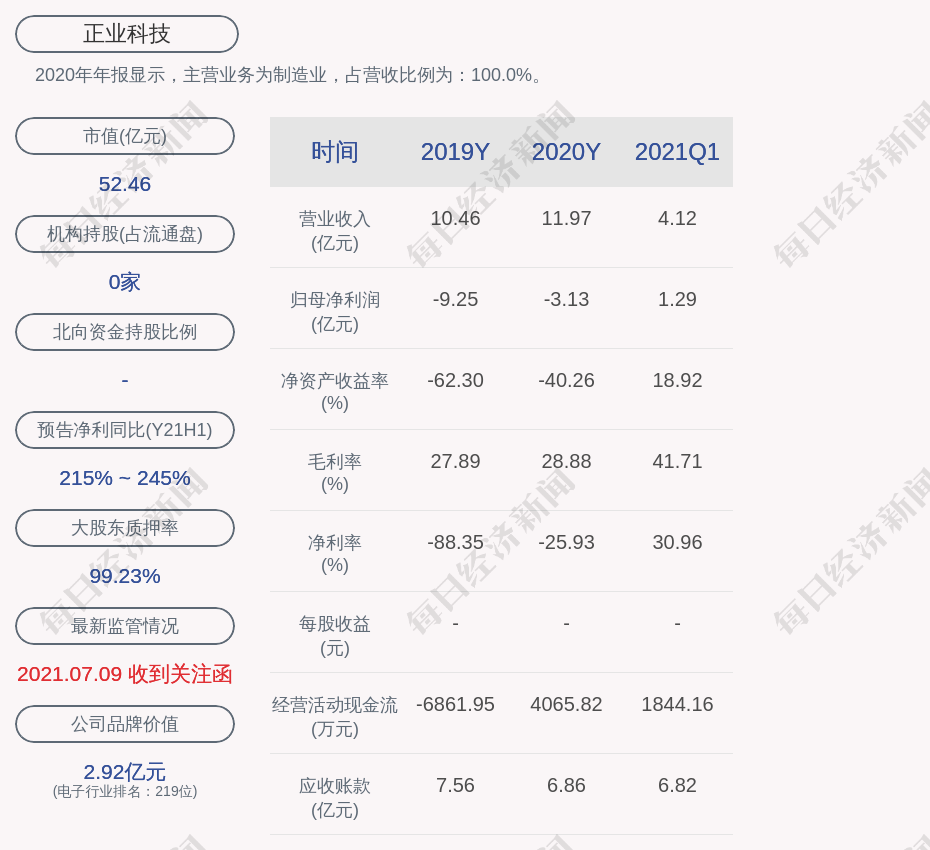Click the 正业科技 company name pill
The height and width of the screenshot is (850, 930).
(x=127, y=34)
